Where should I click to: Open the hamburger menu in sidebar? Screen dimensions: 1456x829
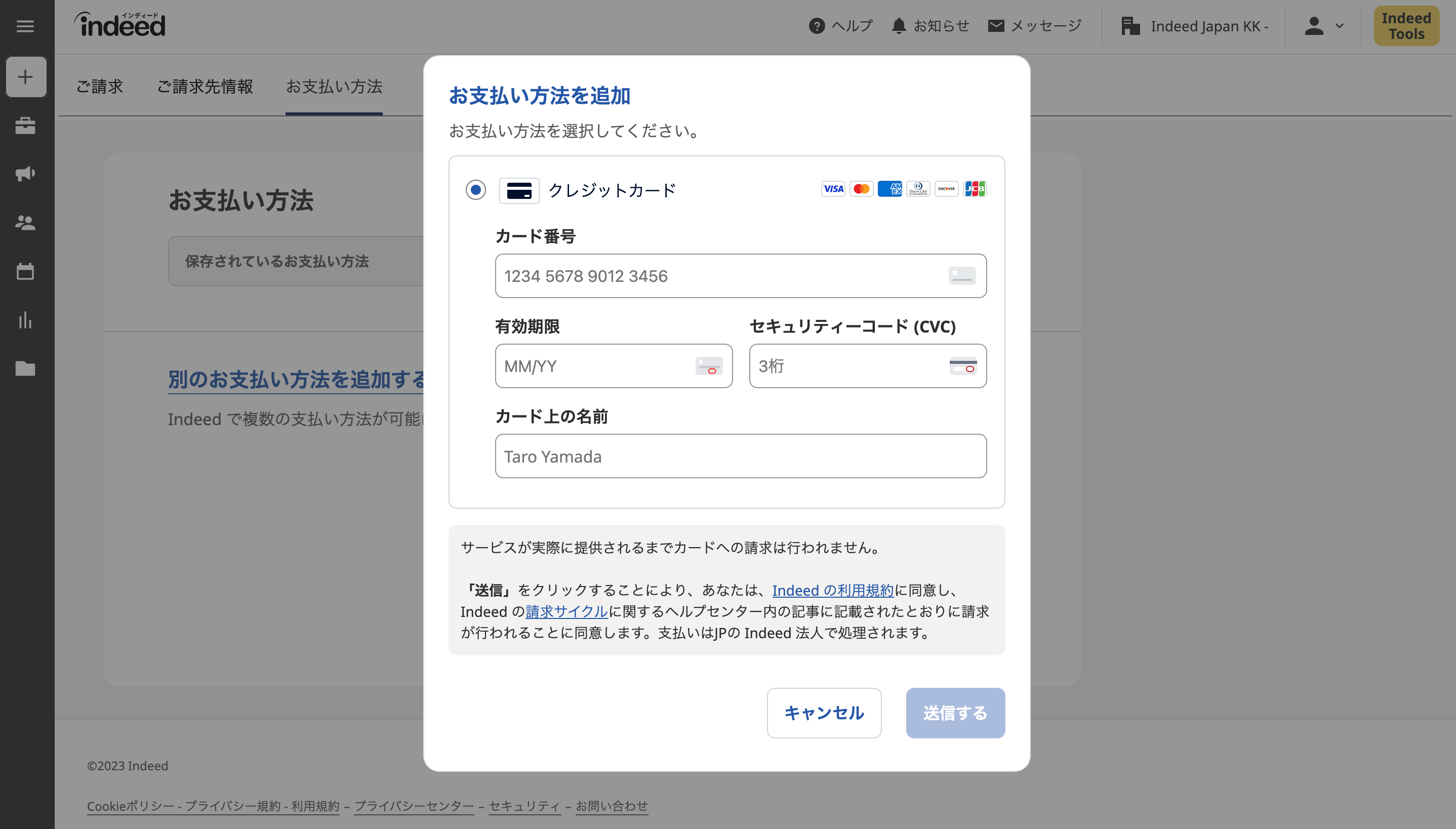25,26
